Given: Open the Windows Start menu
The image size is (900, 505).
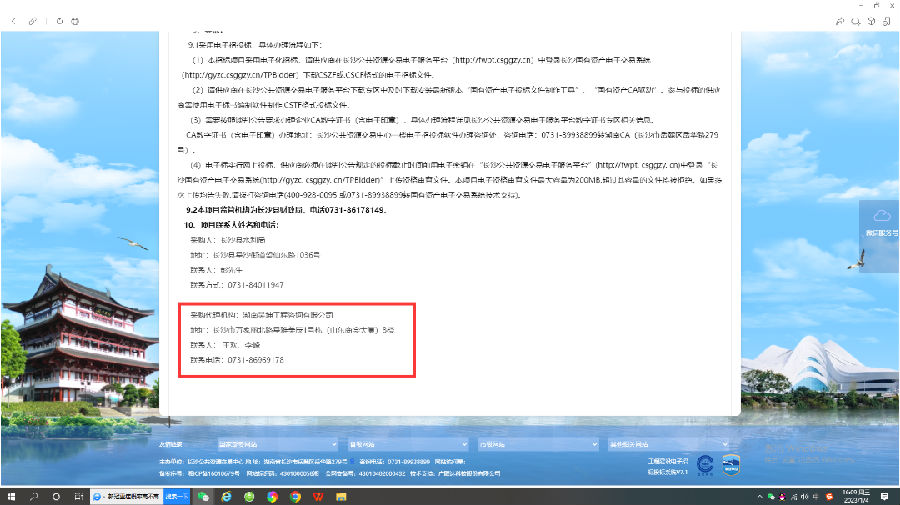Looking at the screenshot, I should point(9,496).
